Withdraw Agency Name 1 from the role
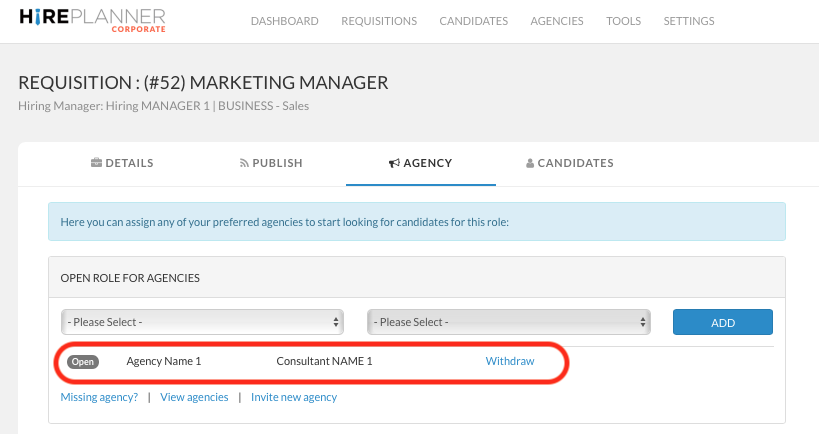 click(509, 361)
